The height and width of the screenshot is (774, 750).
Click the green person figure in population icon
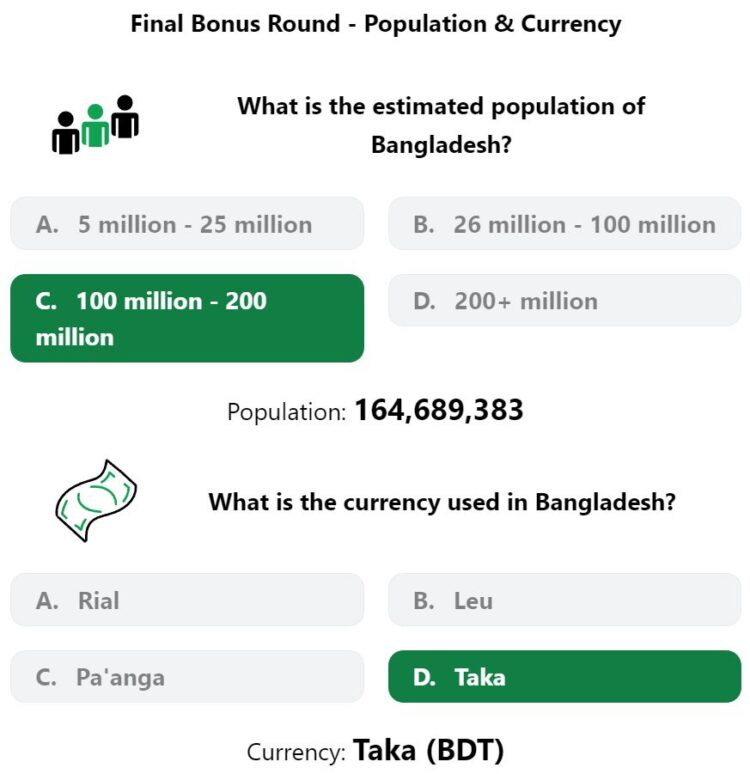95,125
